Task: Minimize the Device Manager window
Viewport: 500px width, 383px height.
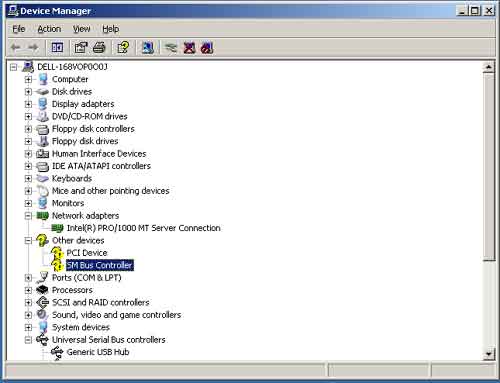Action: [x=461, y=11]
